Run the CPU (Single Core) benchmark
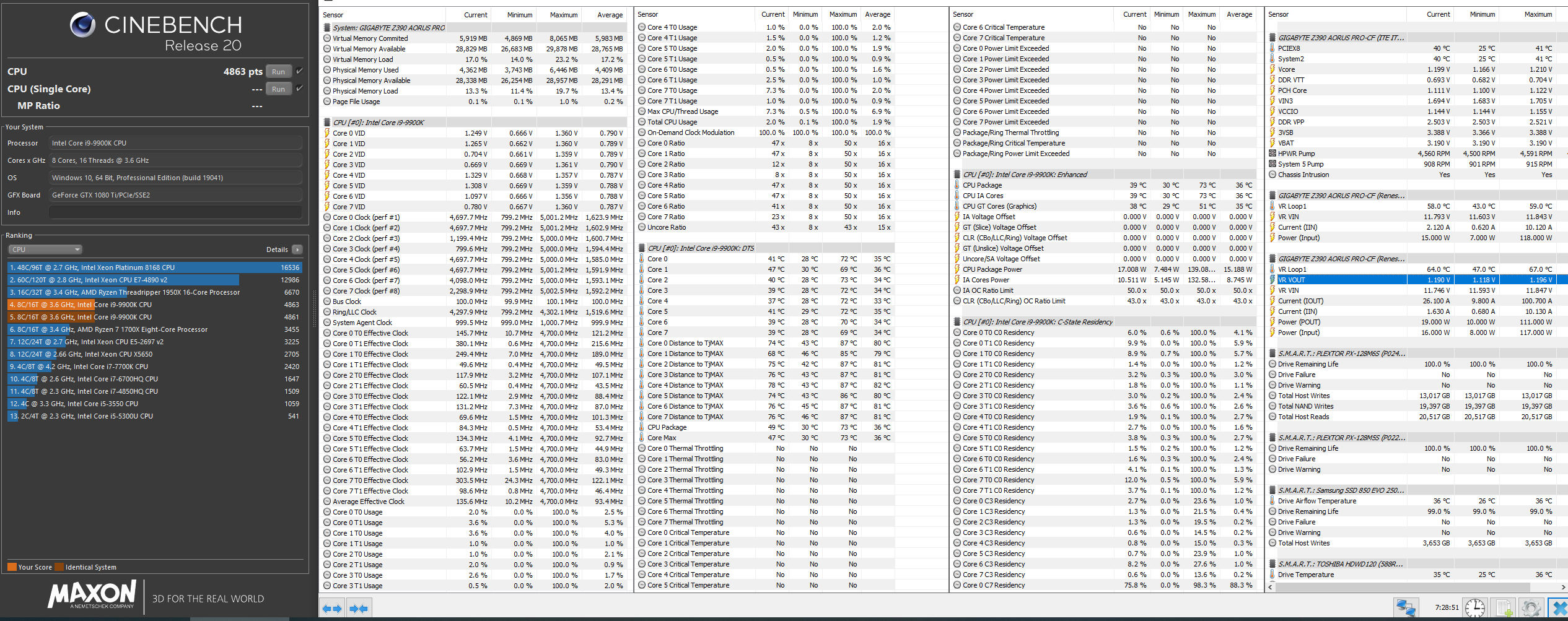 click(279, 89)
